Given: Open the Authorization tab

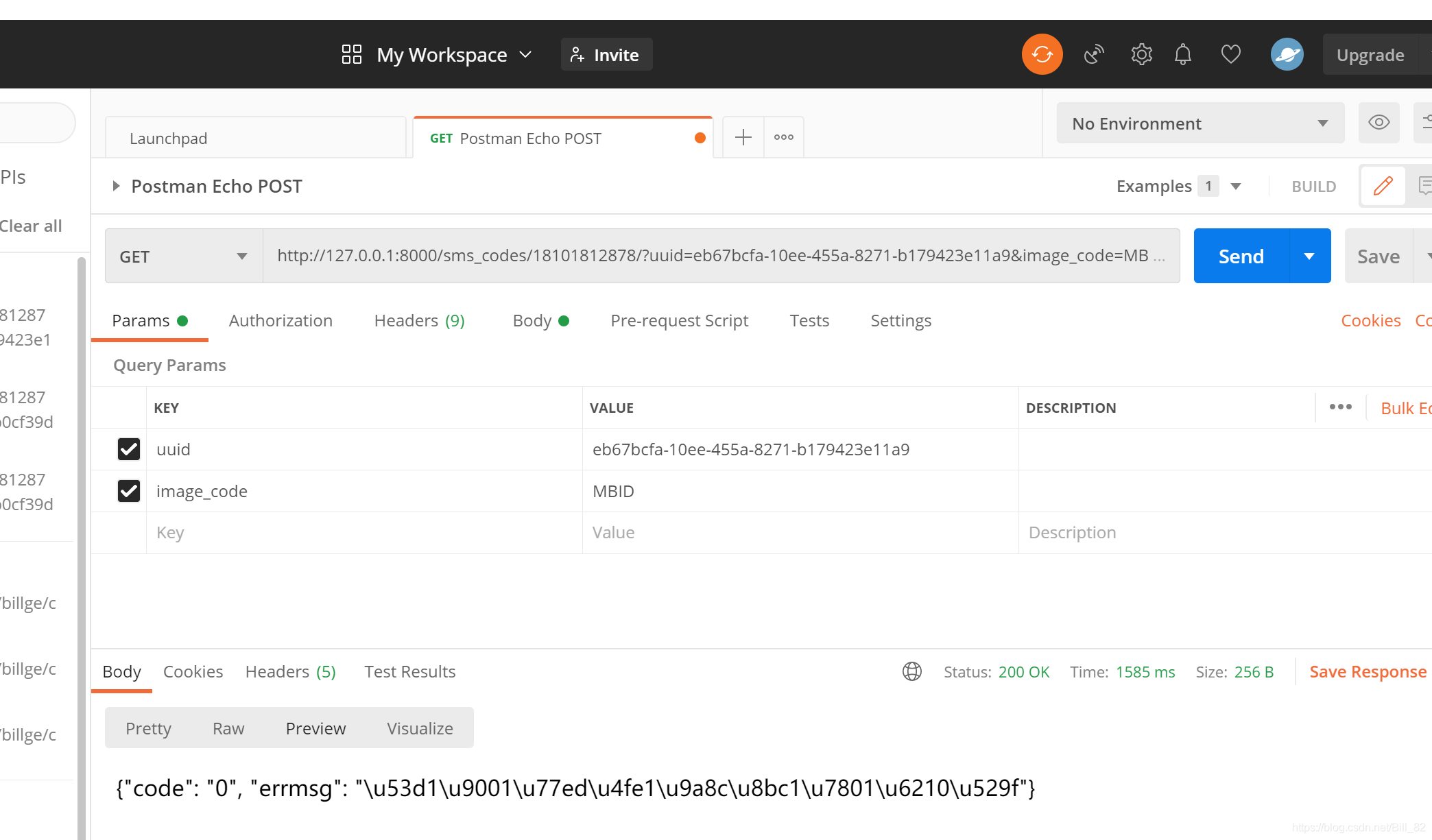Looking at the screenshot, I should point(281,320).
